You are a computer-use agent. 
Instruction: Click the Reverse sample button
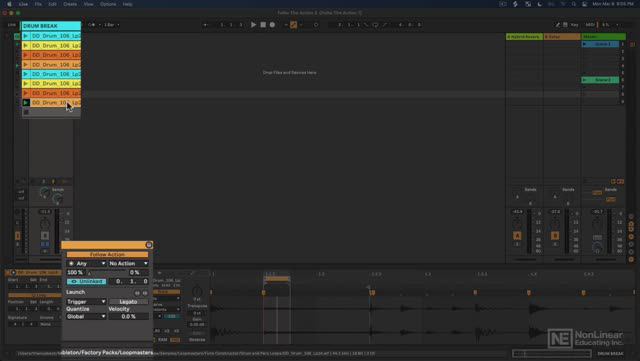tap(197, 340)
